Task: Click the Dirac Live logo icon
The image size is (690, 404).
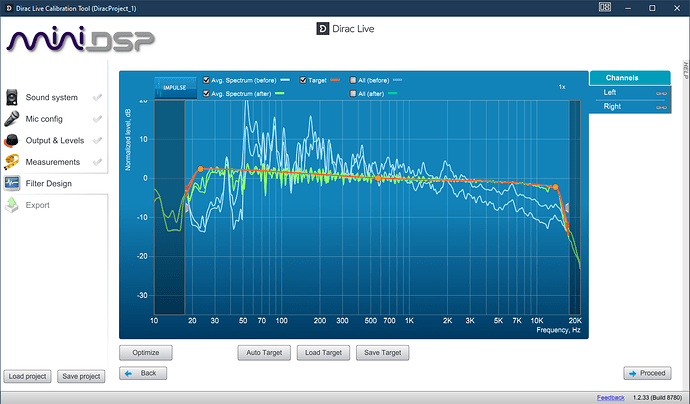Action: (x=323, y=29)
